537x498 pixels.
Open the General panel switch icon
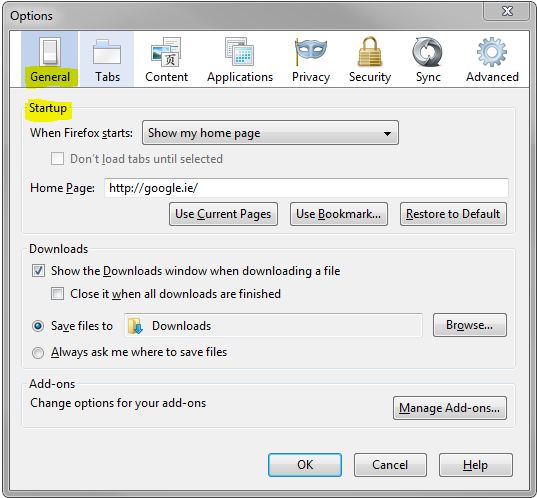click(50, 51)
